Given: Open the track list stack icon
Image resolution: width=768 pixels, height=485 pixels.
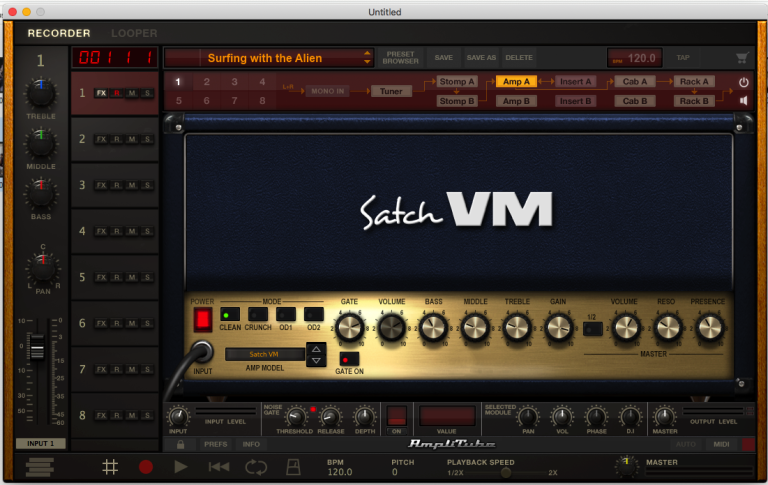Looking at the screenshot, I should click(x=40, y=467).
